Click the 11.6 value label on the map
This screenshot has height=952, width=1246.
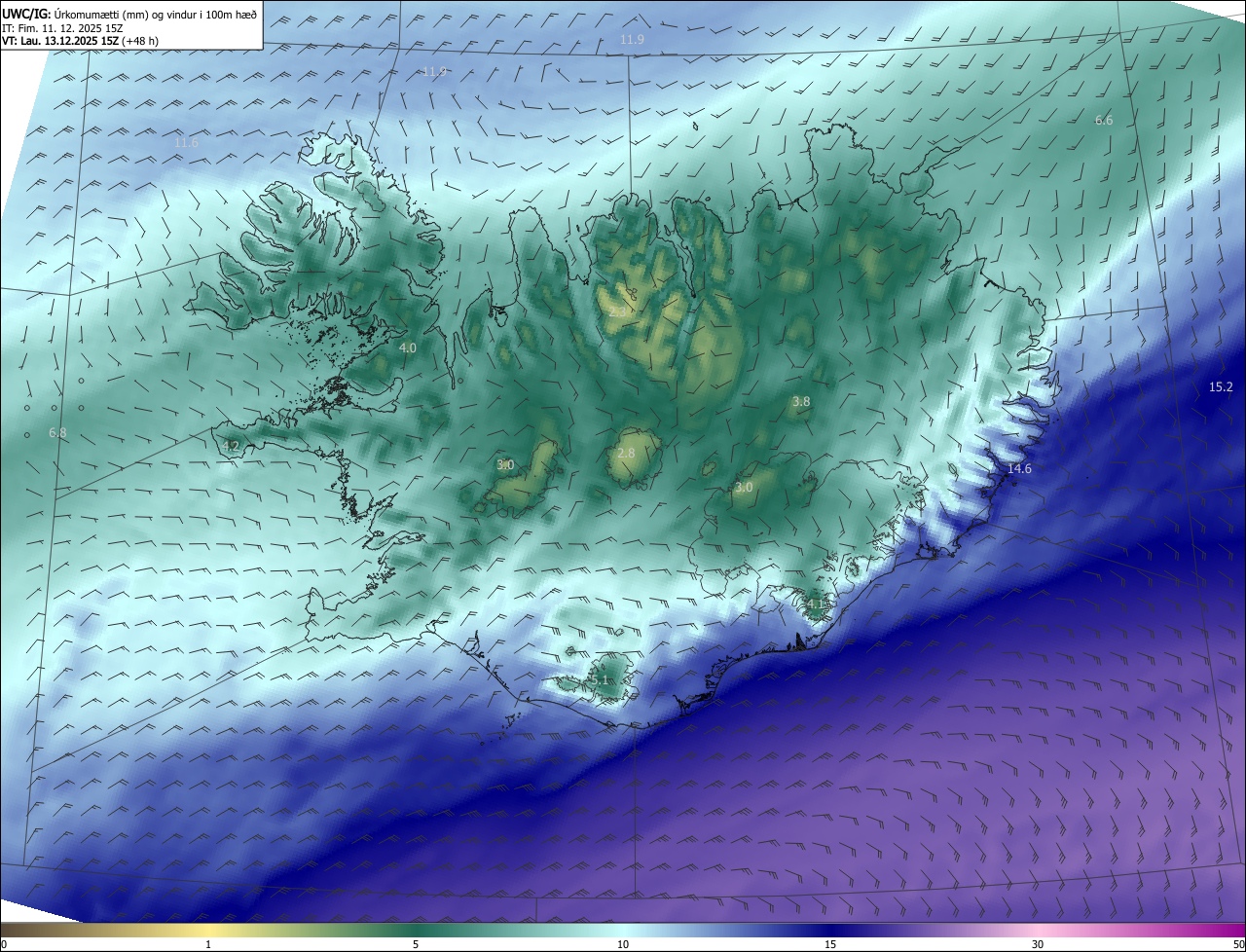pyautogui.click(x=186, y=142)
